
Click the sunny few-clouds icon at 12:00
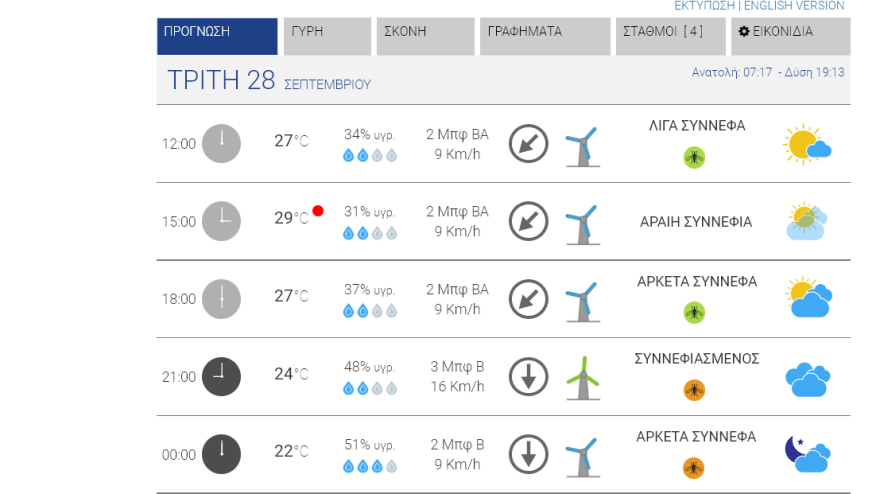pyautogui.click(x=807, y=145)
